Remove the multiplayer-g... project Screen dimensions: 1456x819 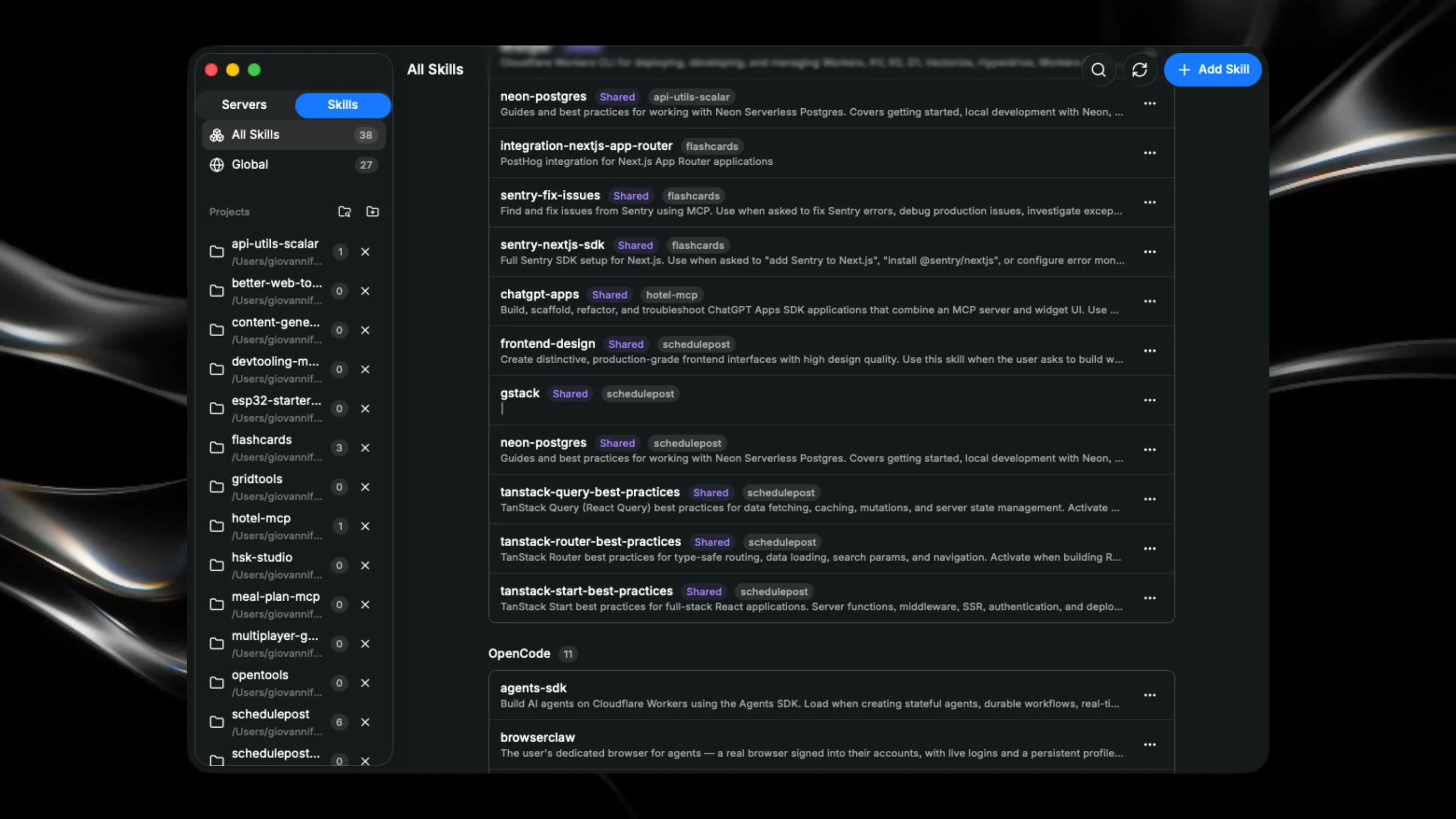coord(365,643)
